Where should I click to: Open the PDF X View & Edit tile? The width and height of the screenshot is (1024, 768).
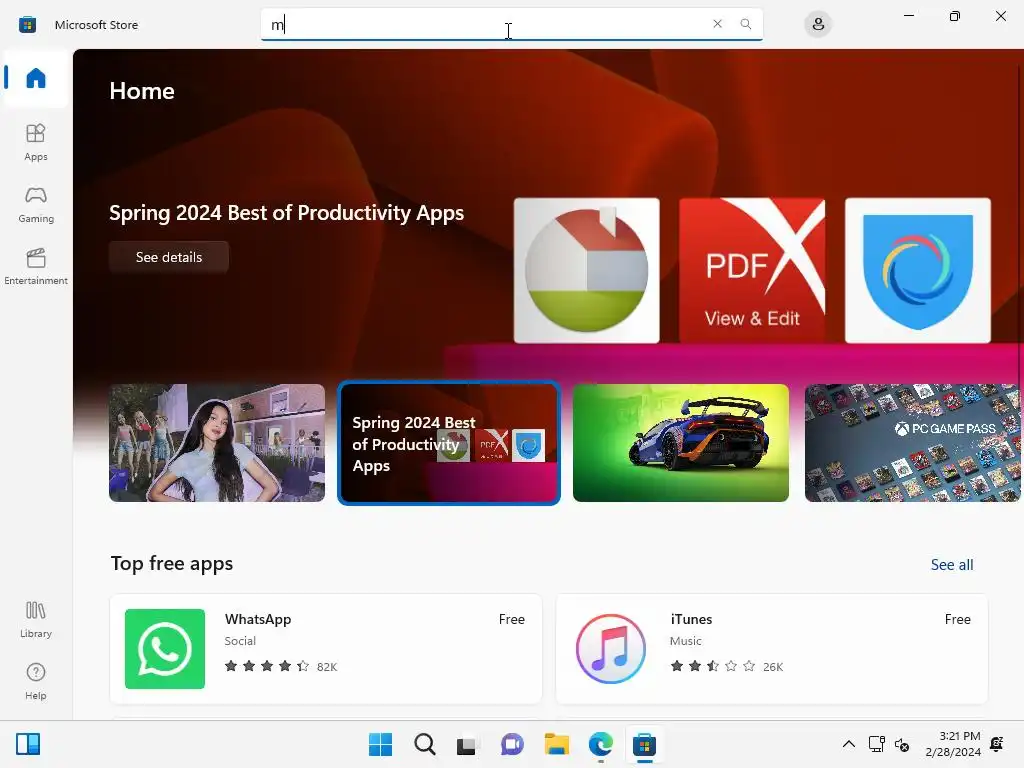tap(752, 270)
